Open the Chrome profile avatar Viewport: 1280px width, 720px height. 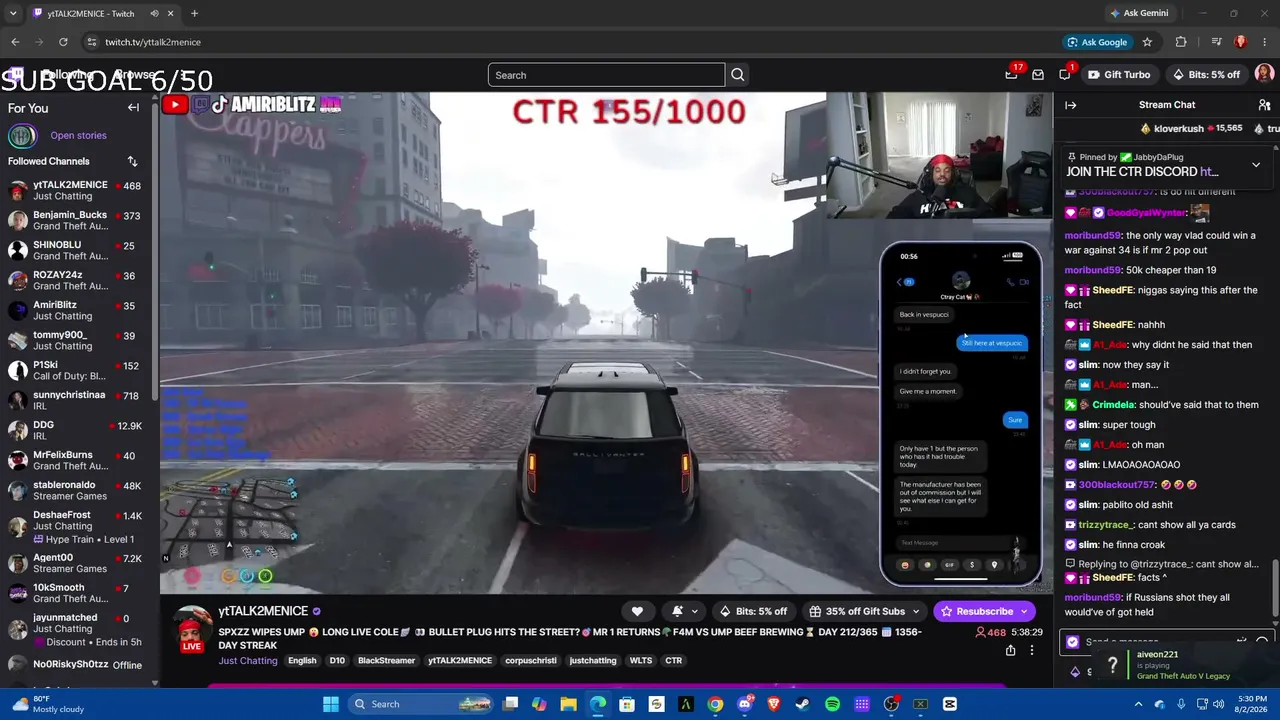[x=1241, y=42]
